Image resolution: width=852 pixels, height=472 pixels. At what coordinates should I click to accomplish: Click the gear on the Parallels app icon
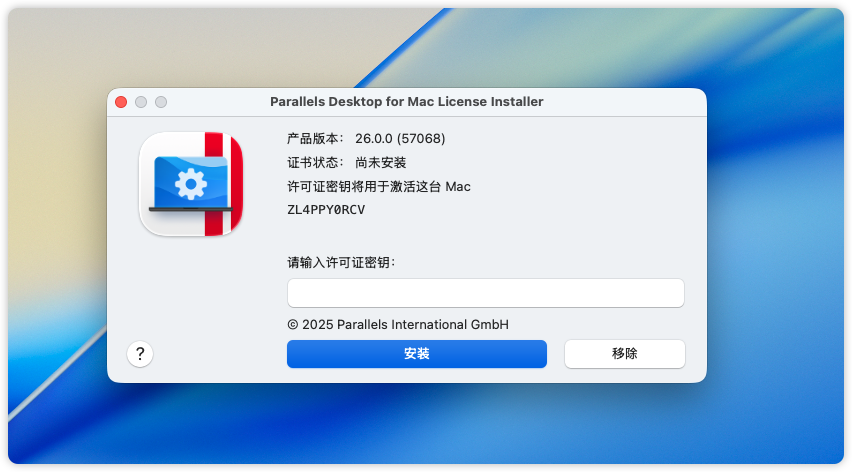click(x=189, y=184)
